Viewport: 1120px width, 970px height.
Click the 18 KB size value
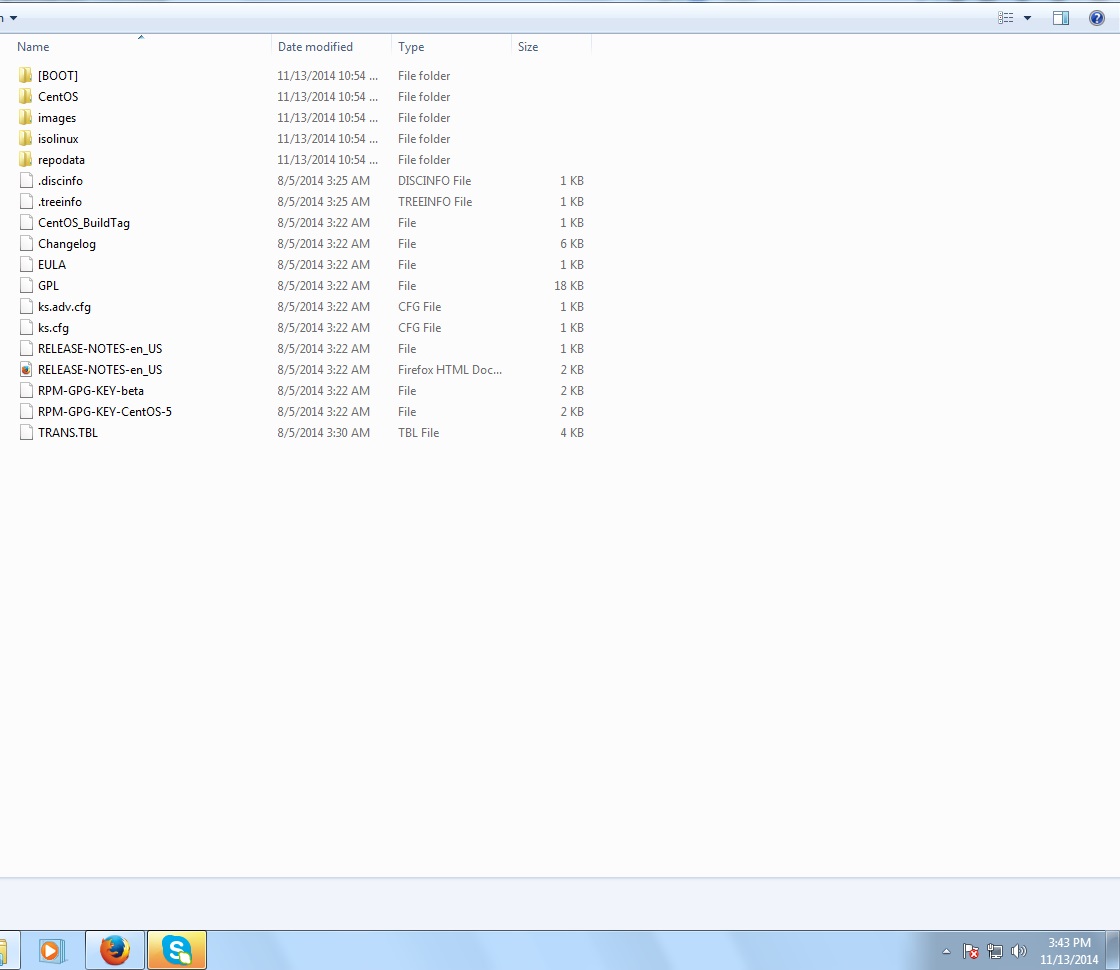coord(569,286)
